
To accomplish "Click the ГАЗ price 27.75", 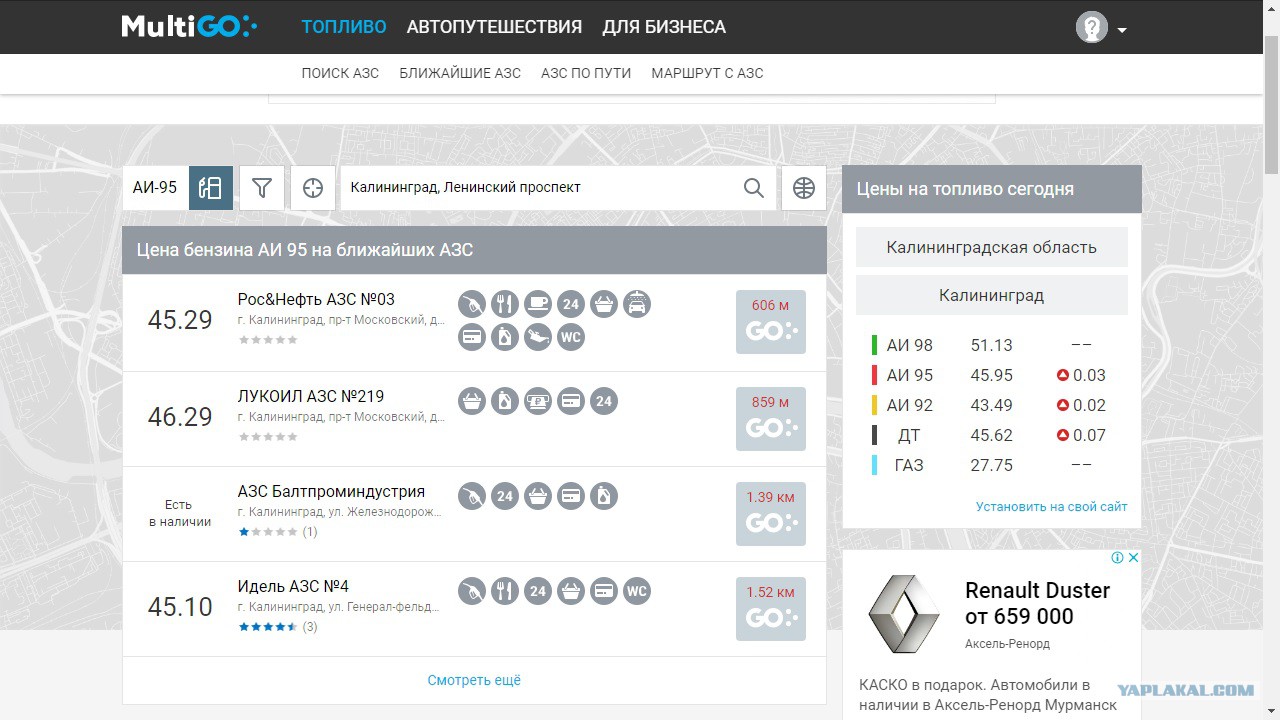I will pyautogui.click(x=992, y=465).
